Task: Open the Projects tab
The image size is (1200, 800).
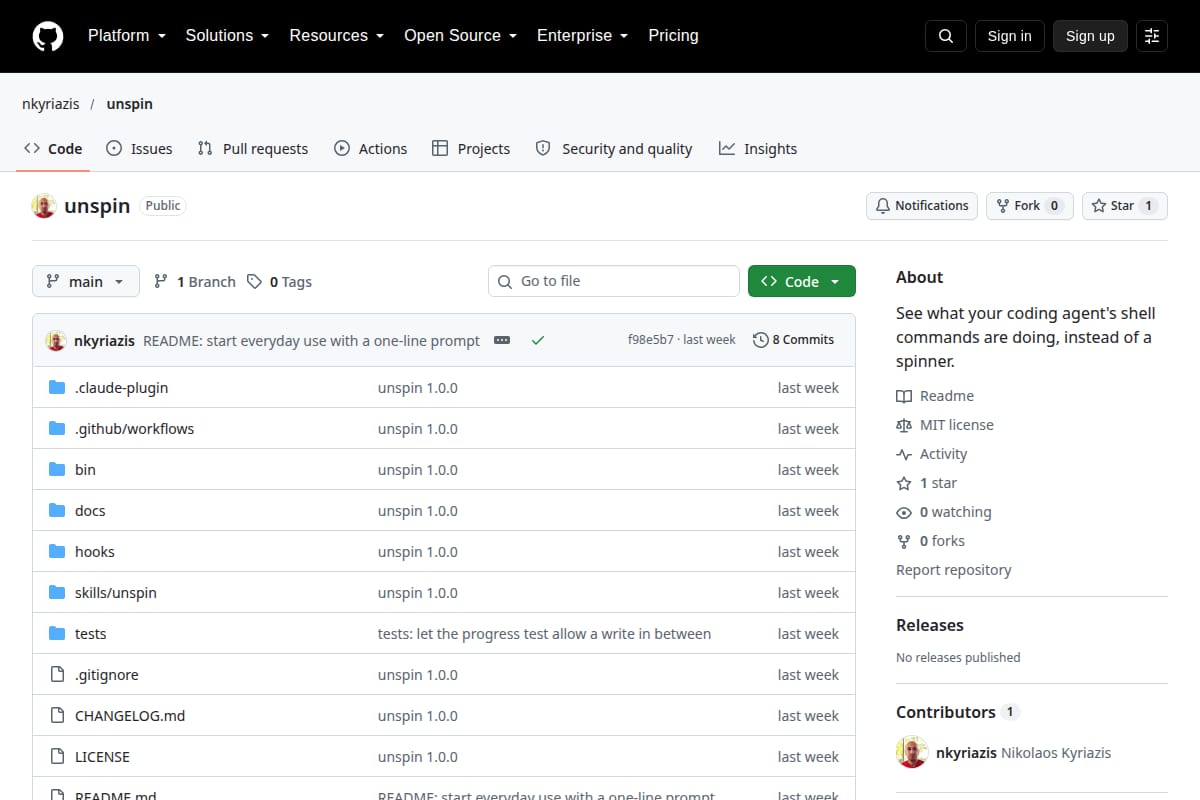Action: [471, 149]
